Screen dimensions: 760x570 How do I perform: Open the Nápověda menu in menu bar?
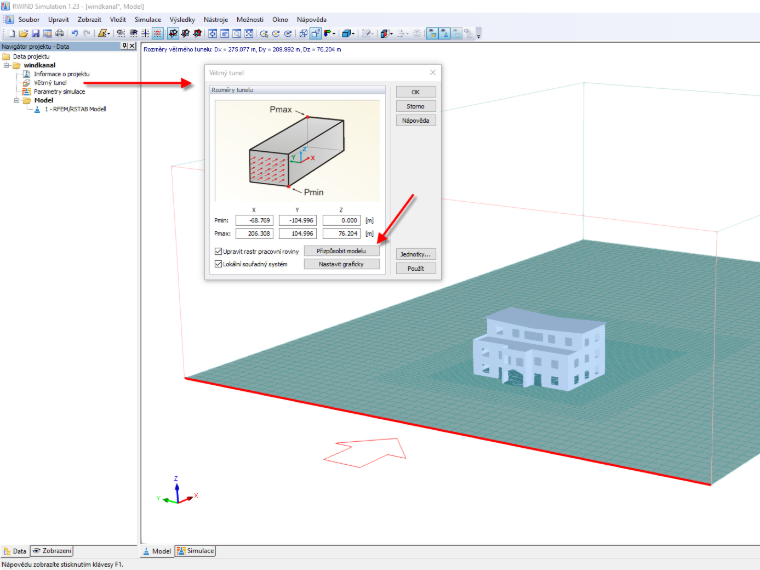[x=311, y=19]
